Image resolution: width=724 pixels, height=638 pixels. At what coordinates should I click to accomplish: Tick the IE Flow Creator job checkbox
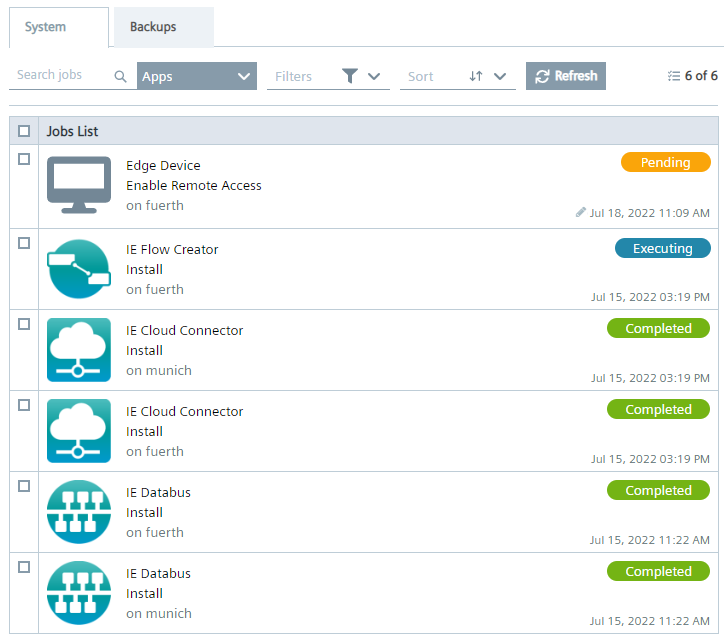(24, 243)
